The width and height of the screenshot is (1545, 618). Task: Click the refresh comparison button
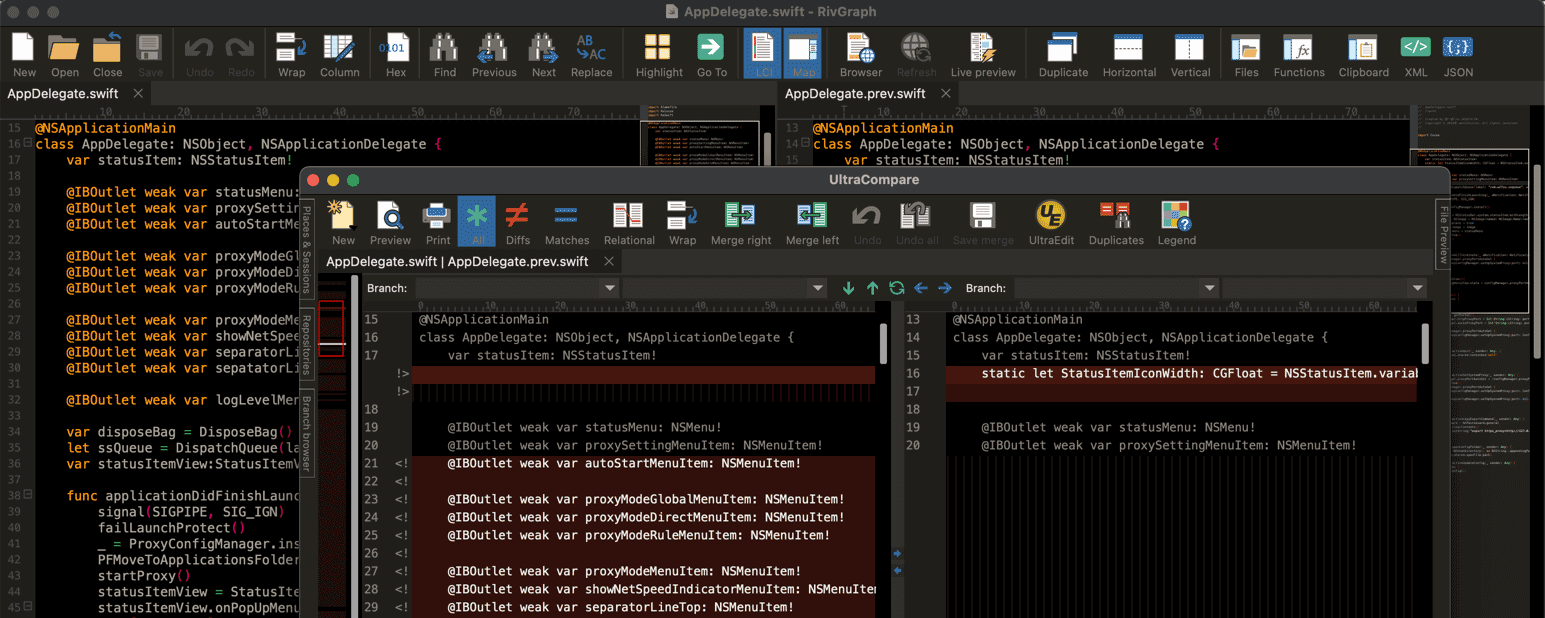click(x=896, y=288)
